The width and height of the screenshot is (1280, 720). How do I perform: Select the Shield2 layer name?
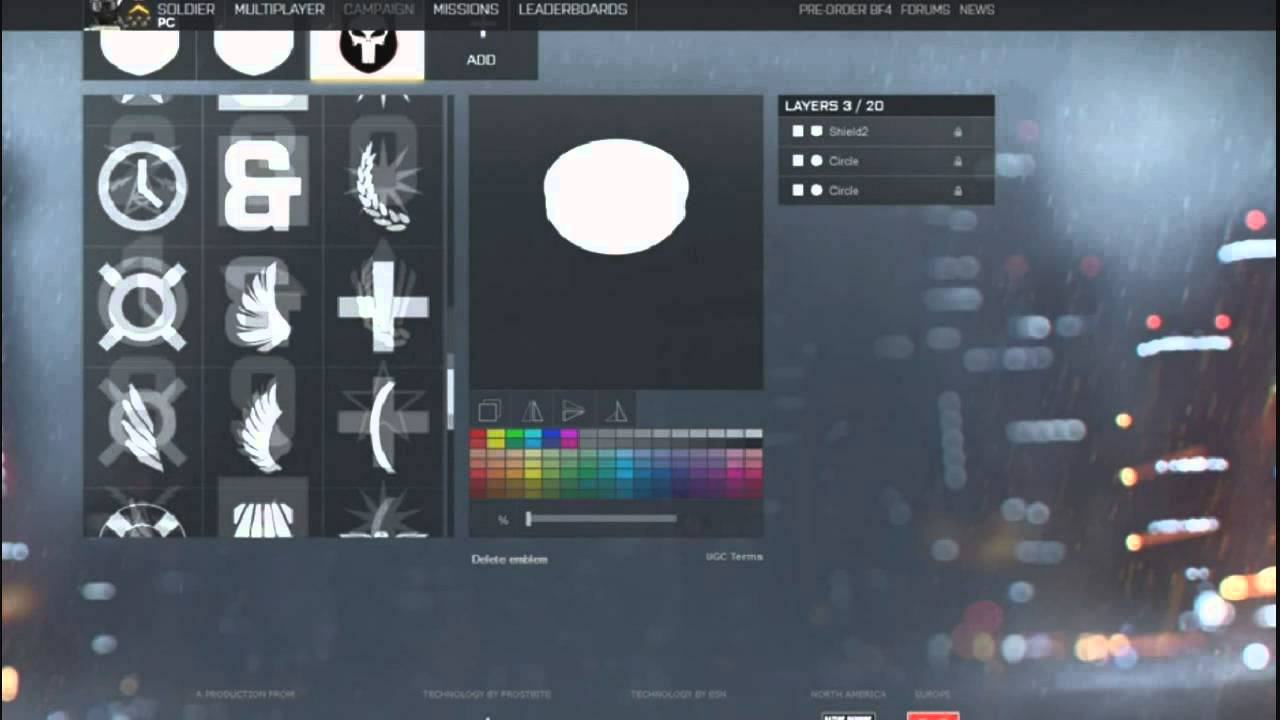pos(849,131)
